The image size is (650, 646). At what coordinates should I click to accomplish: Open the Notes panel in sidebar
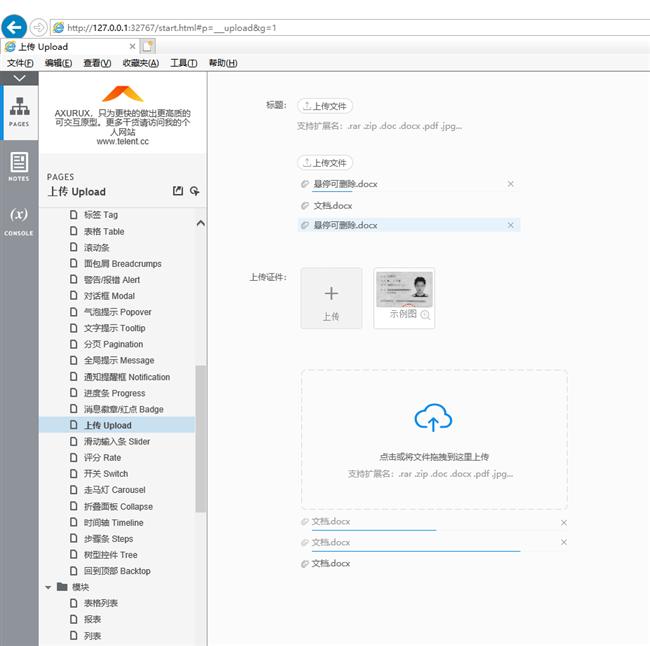(19, 166)
